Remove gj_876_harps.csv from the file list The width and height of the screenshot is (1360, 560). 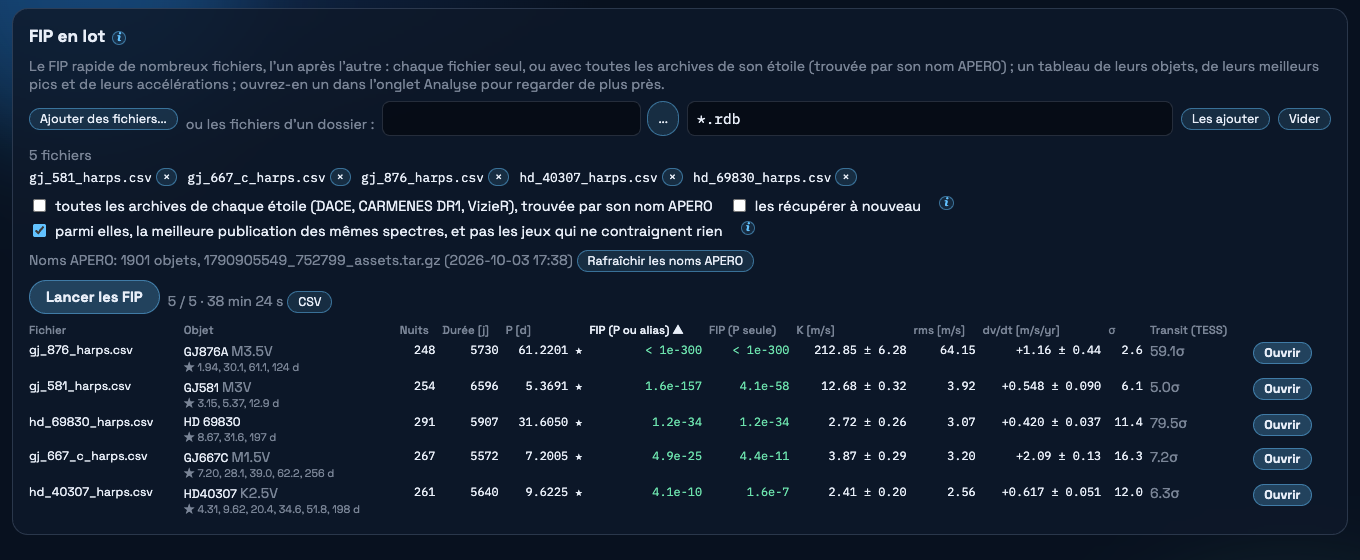(499, 177)
